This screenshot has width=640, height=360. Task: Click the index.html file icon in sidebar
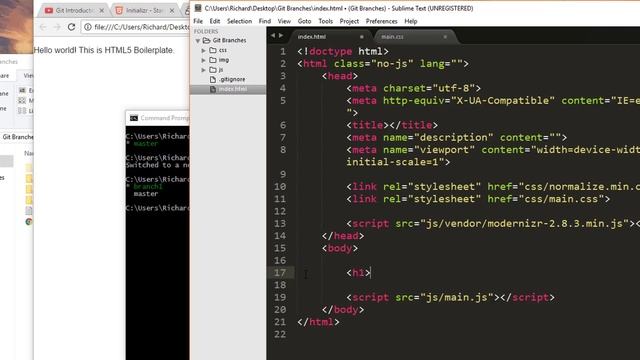pos(213,89)
